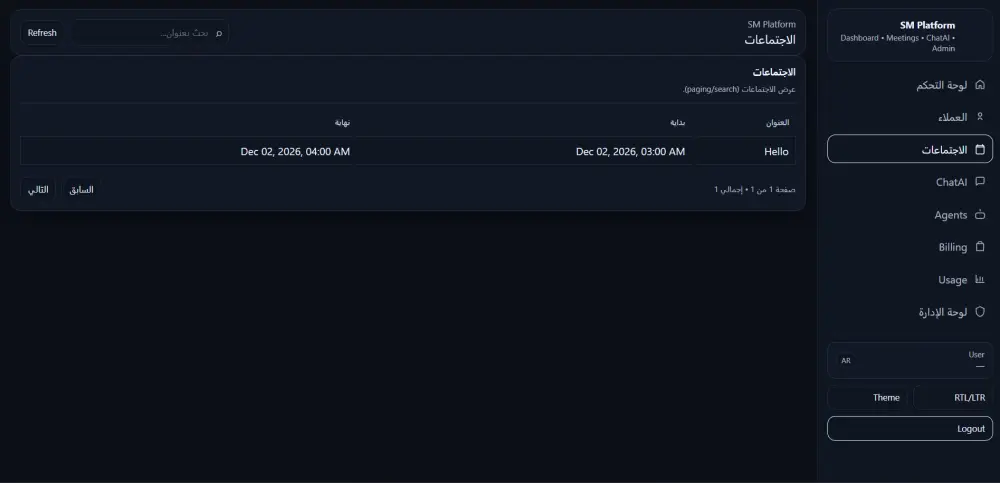Click the AR language badge
Image resolution: width=1000 pixels, height=483 pixels.
tap(846, 360)
